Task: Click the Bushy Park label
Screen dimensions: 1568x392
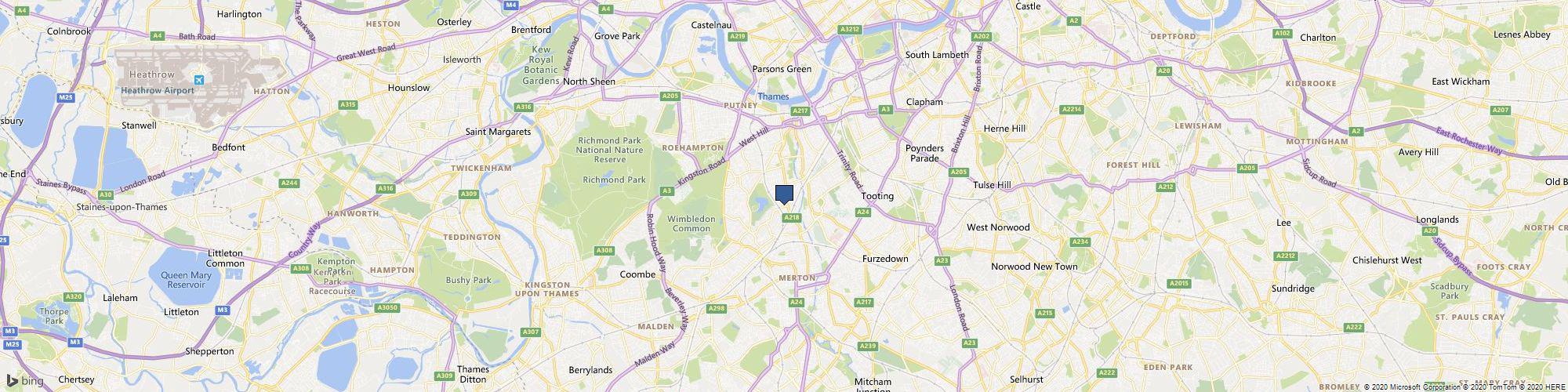Action: tap(469, 280)
